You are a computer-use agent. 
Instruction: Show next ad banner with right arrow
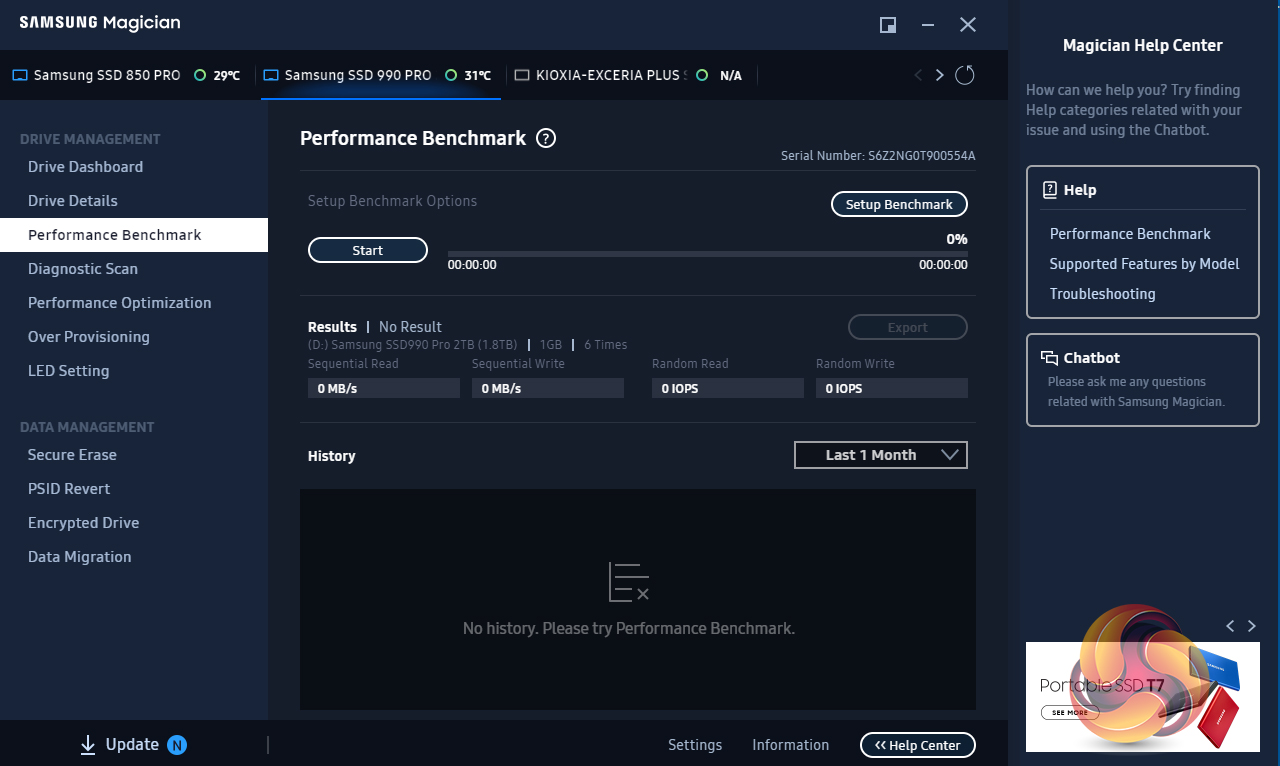click(1252, 626)
